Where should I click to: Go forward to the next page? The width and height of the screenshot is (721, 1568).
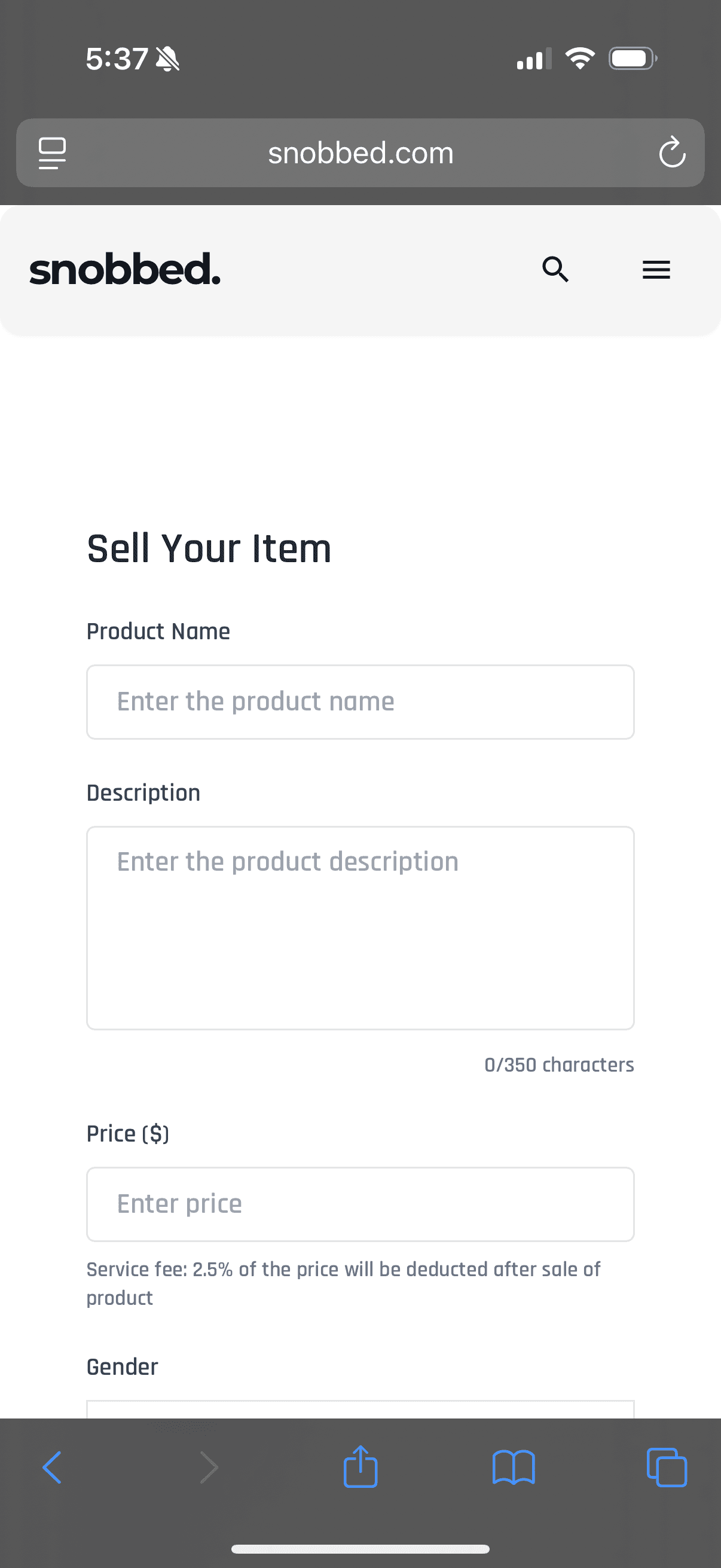click(x=207, y=1466)
